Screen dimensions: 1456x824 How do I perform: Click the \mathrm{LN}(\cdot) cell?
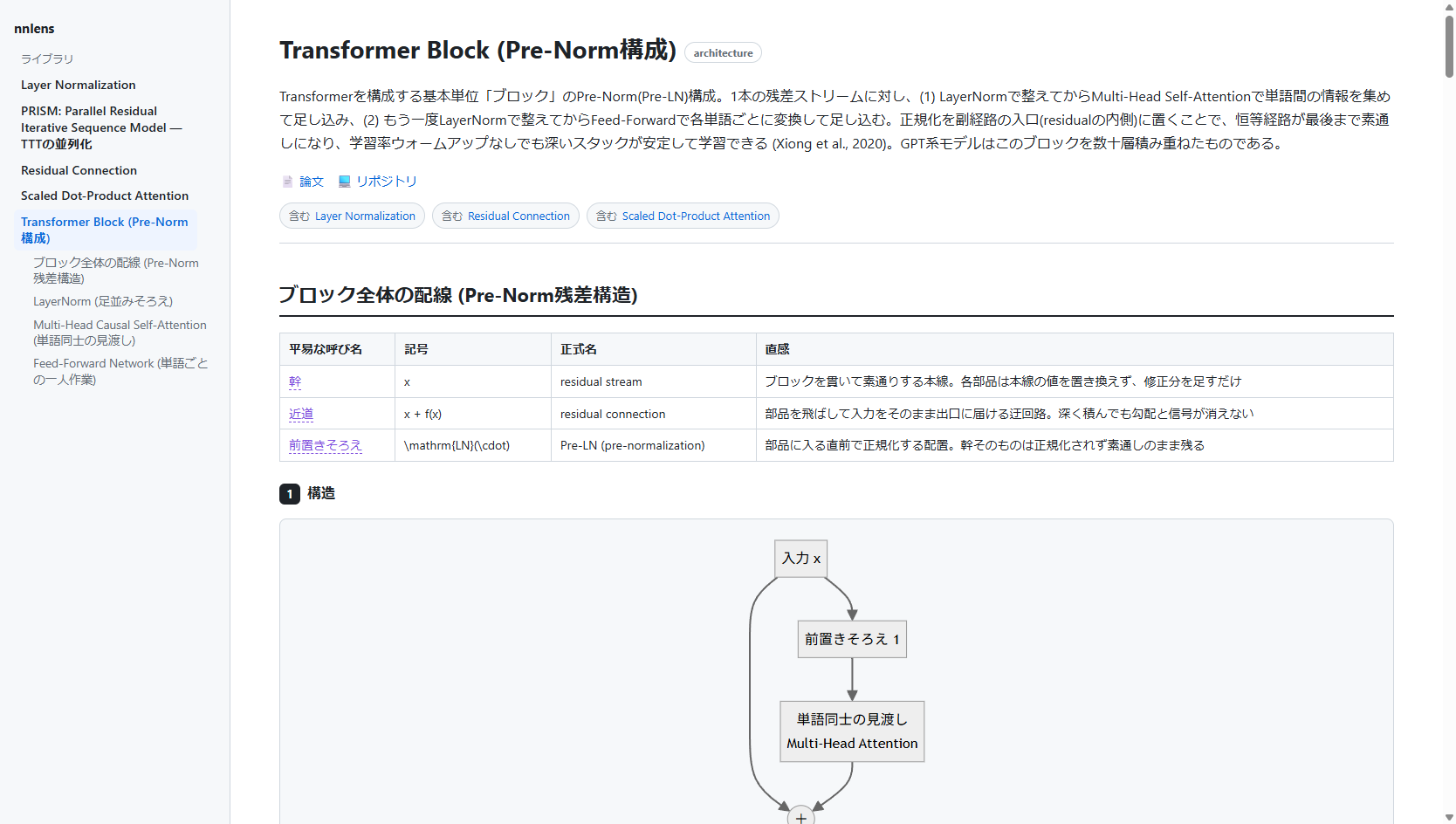(472, 445)
